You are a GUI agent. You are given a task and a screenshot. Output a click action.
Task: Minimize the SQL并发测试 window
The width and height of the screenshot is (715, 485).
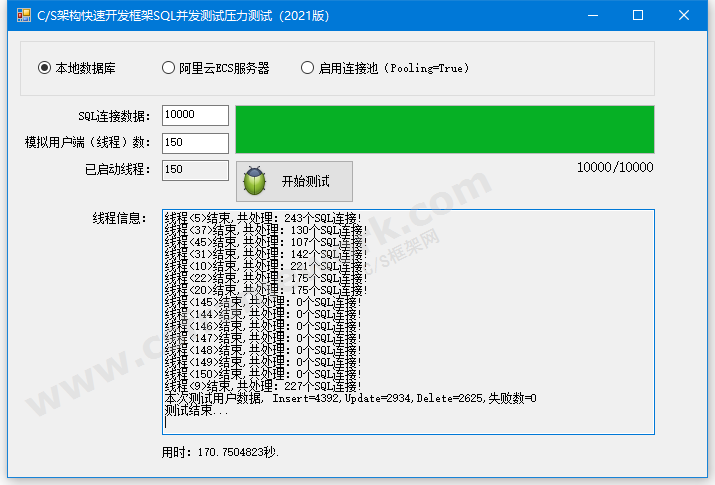(x=593, y=15)
